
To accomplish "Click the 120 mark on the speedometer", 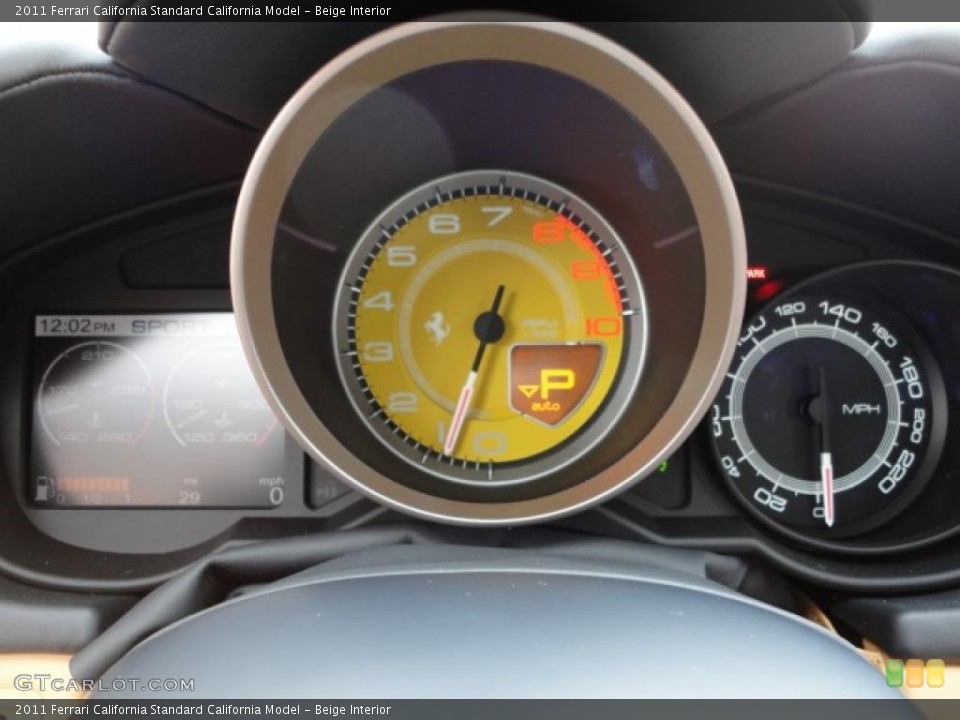I will tap(790, 310).
